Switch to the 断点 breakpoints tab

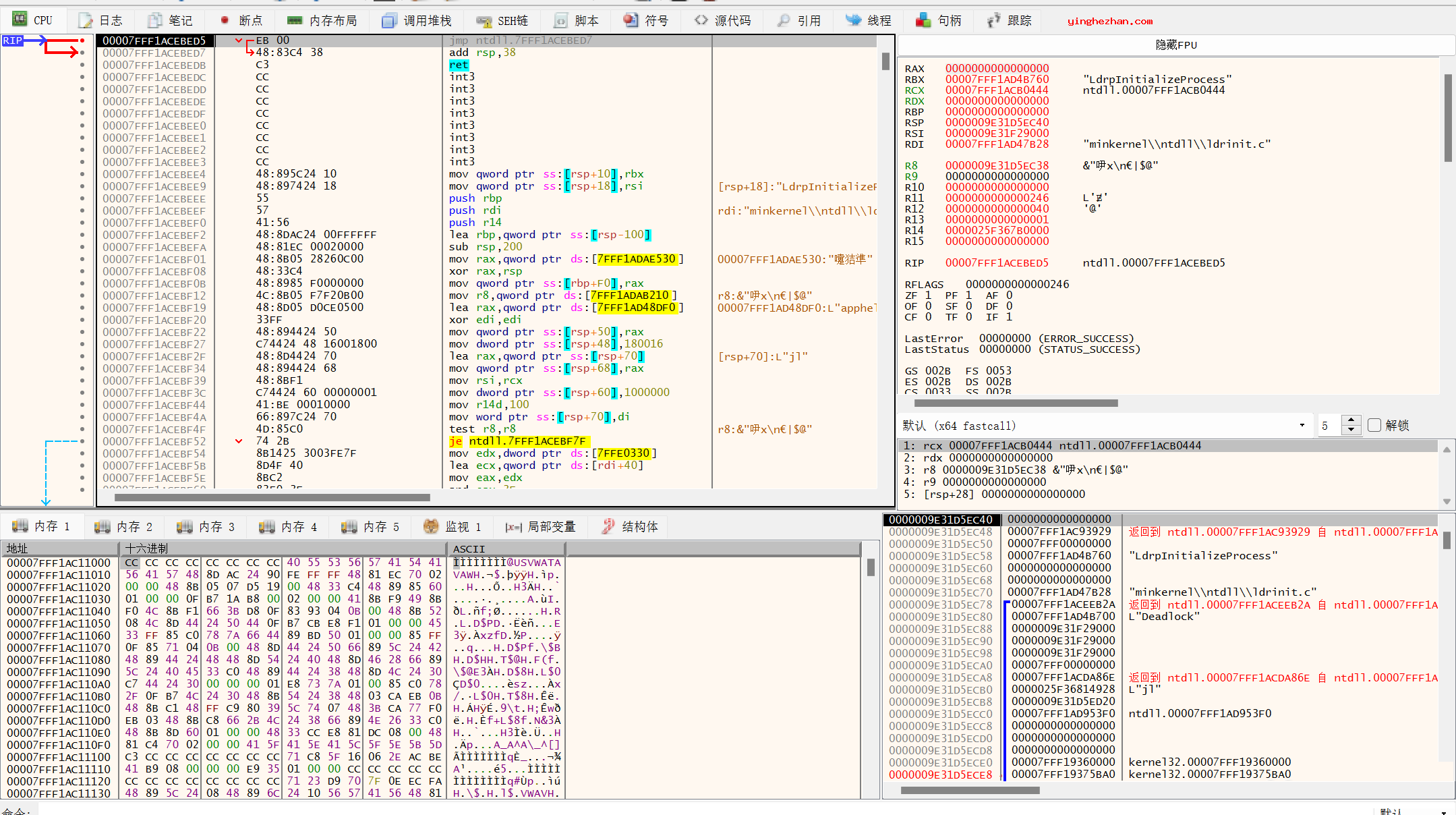click(x=241, y=20)
